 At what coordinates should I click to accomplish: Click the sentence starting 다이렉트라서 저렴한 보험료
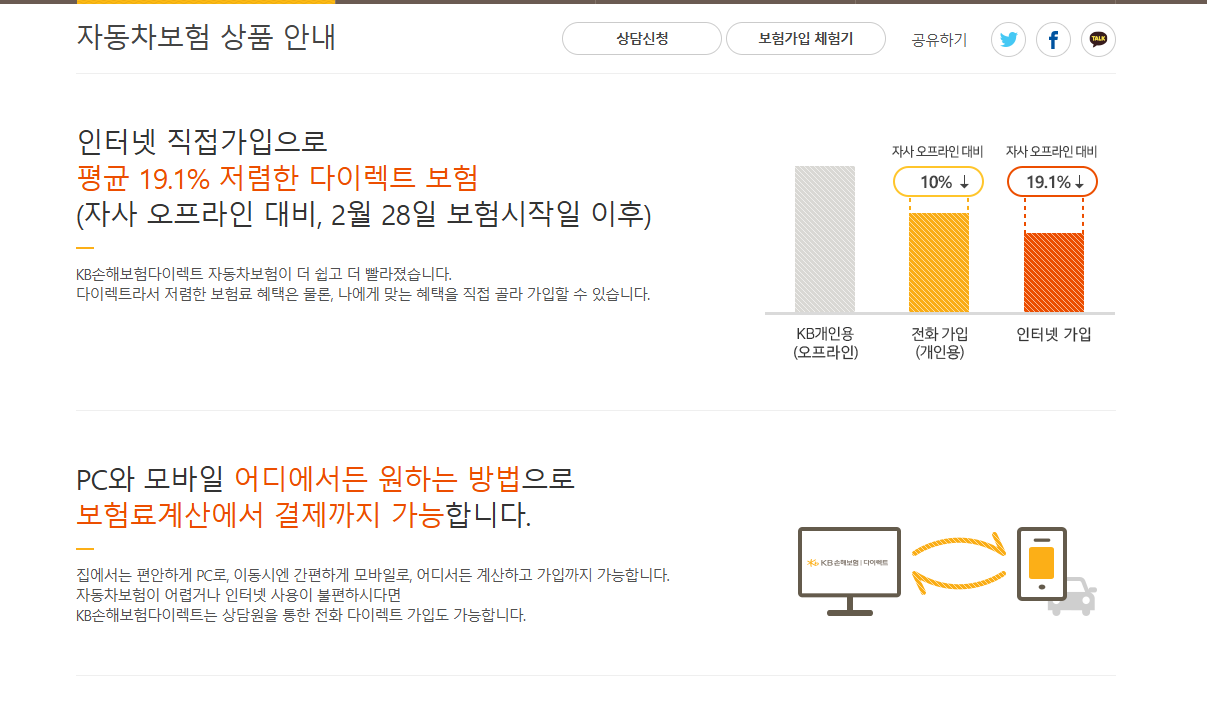click(x=363, y=294)
